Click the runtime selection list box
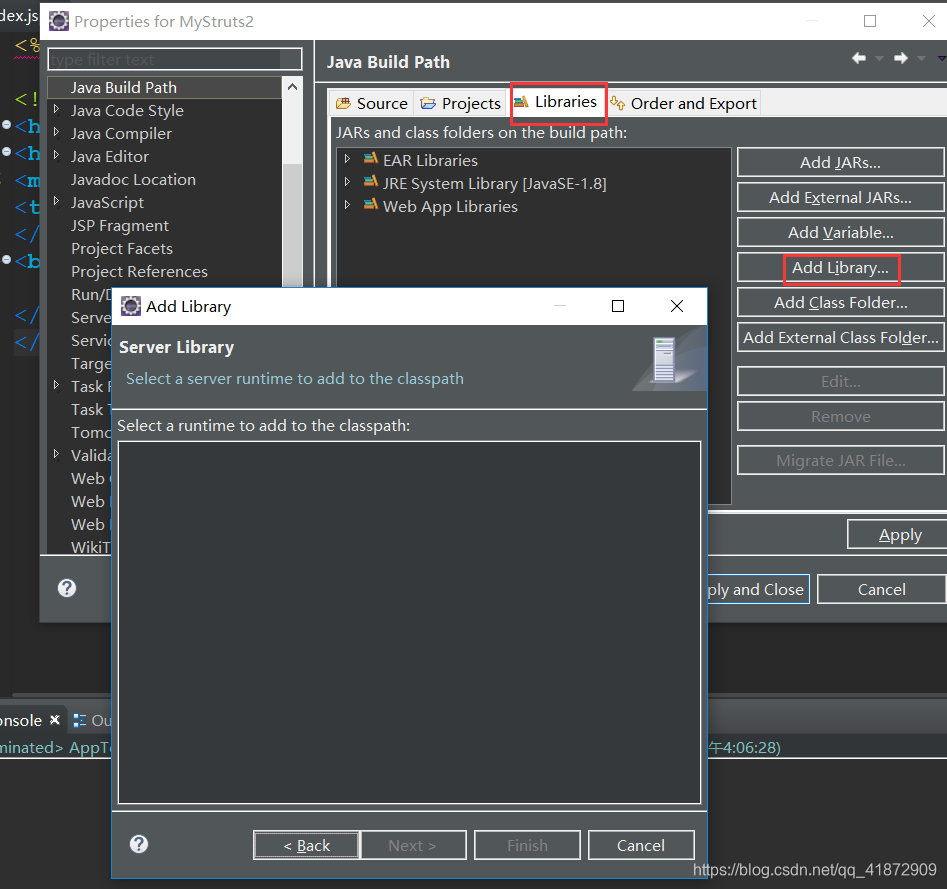Image resolution: width=947 pixels, height=889 pixels. [409, 622]
